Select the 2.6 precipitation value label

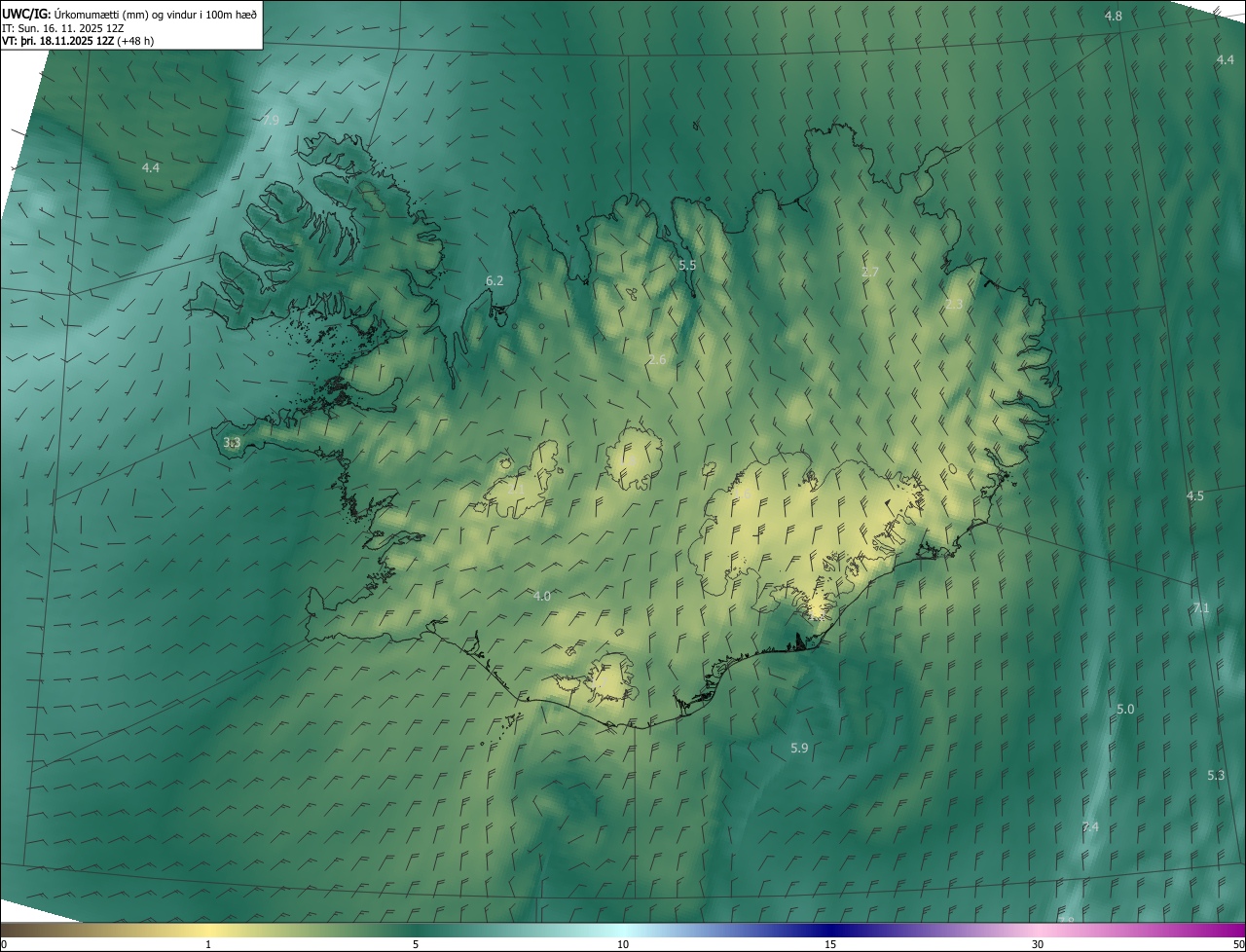[x=657, y=359]
